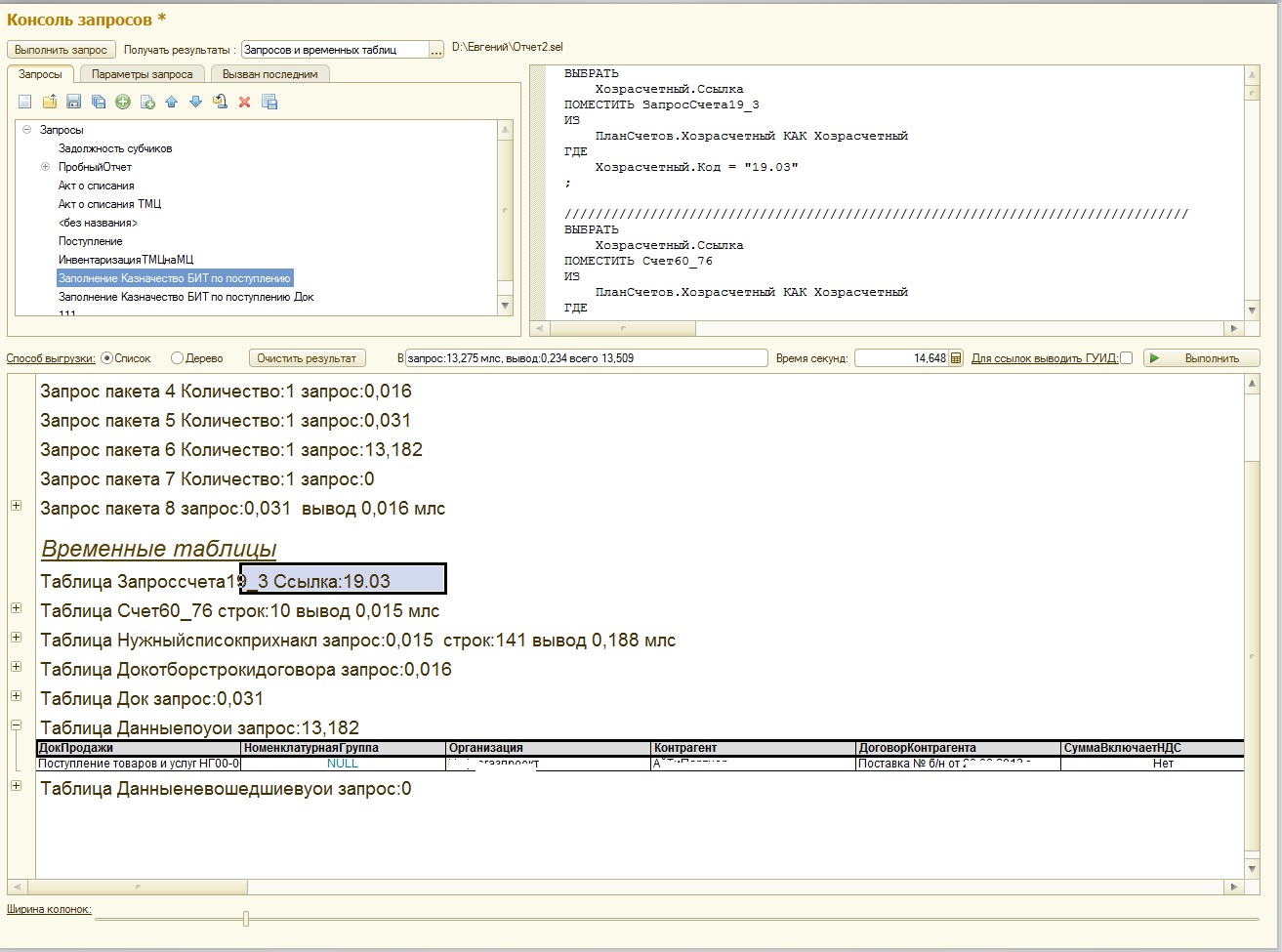Viewport: 1282px width, 952px height.
Task: Expand Таблица Док result row
Action: (17, 695)
